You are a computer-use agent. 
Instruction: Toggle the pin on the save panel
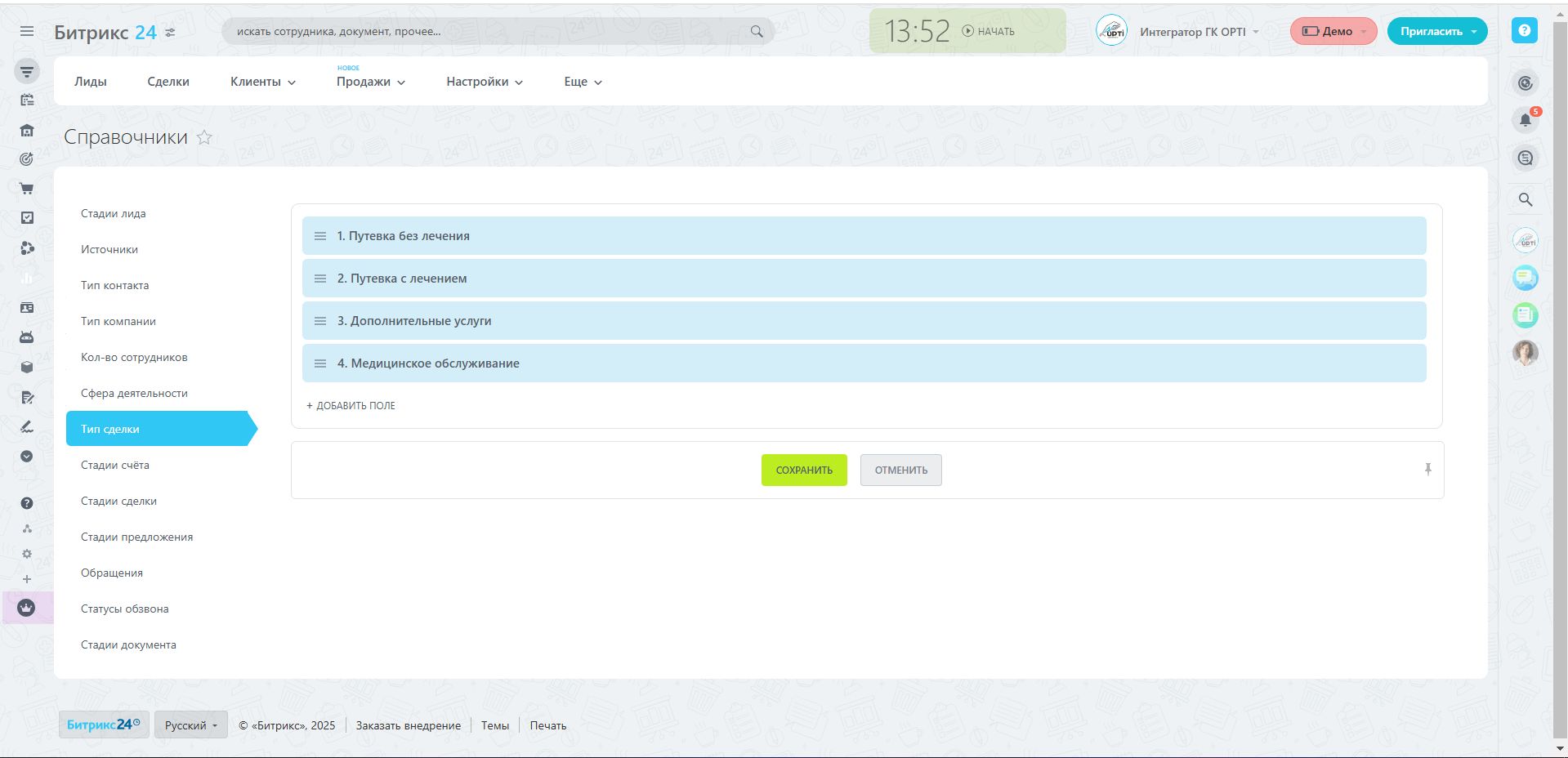coord(1427,470)
